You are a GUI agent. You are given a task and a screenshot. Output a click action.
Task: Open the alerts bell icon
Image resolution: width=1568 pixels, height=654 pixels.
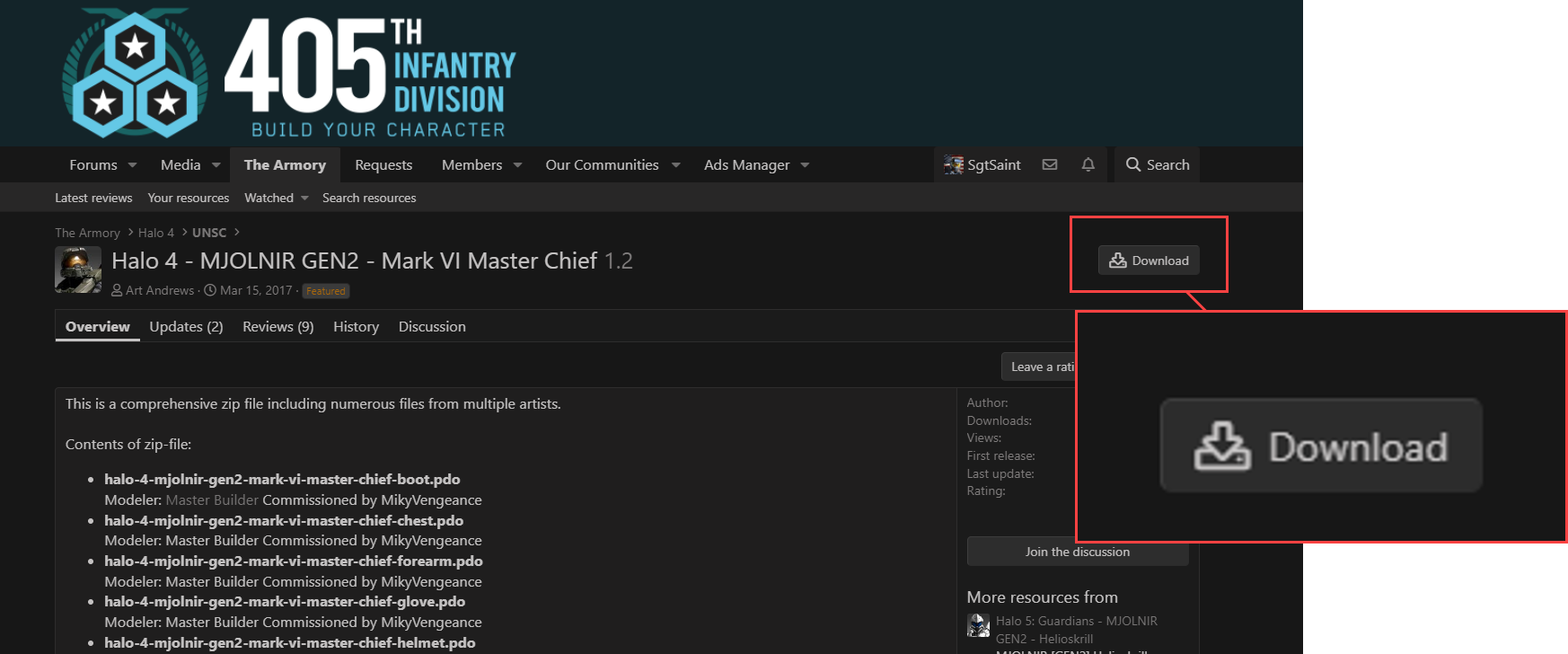(x=1088, y=164)
